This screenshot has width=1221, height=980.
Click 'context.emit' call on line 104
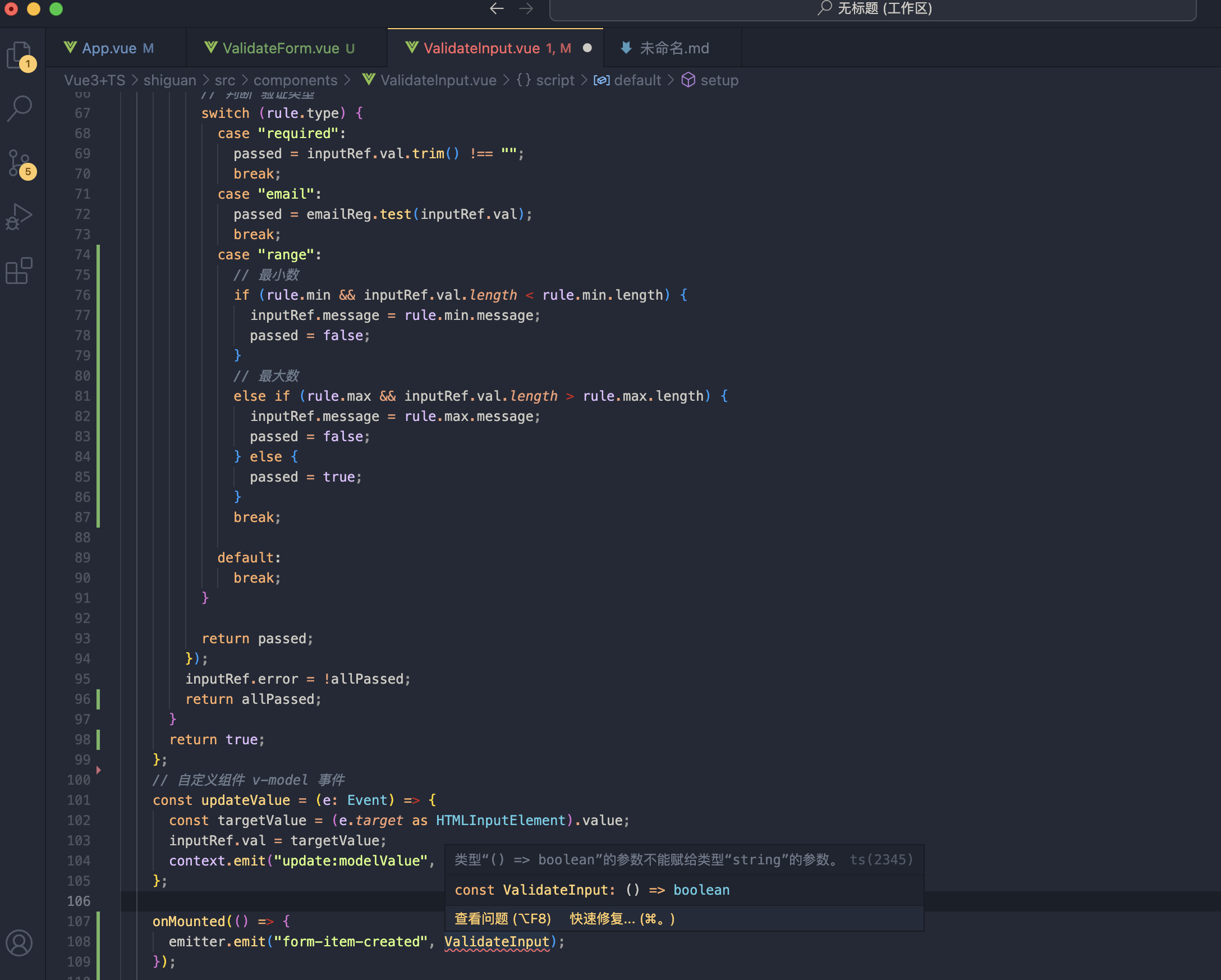218,861
